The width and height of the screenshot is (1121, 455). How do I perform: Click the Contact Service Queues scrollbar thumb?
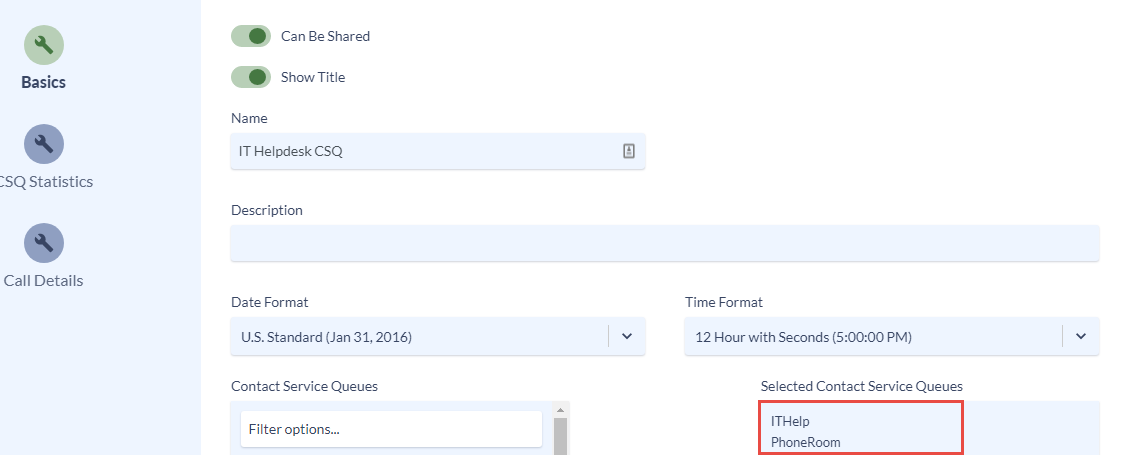click(x=560, y=436)
